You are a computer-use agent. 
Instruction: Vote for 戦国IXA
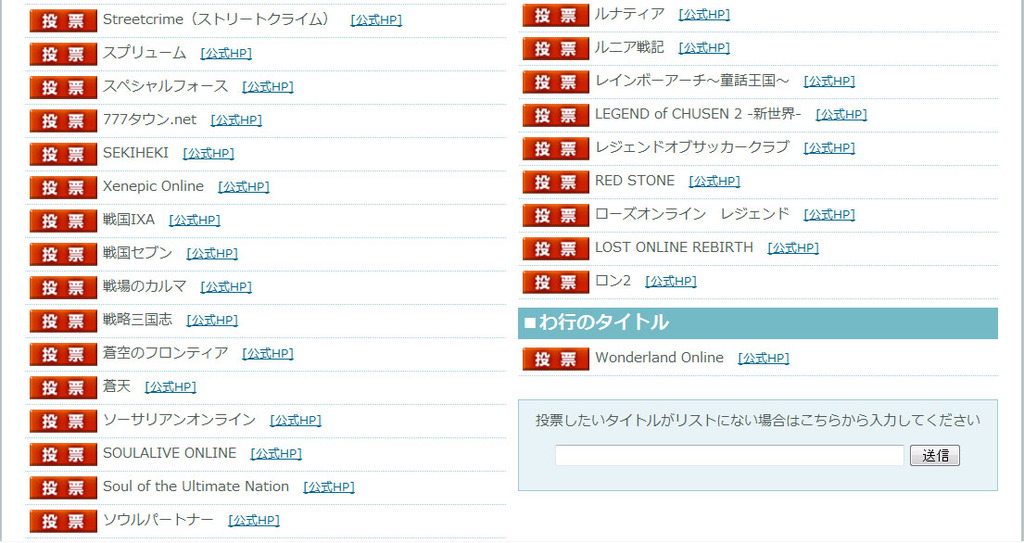pyautogui.click(x=63, y=221)
